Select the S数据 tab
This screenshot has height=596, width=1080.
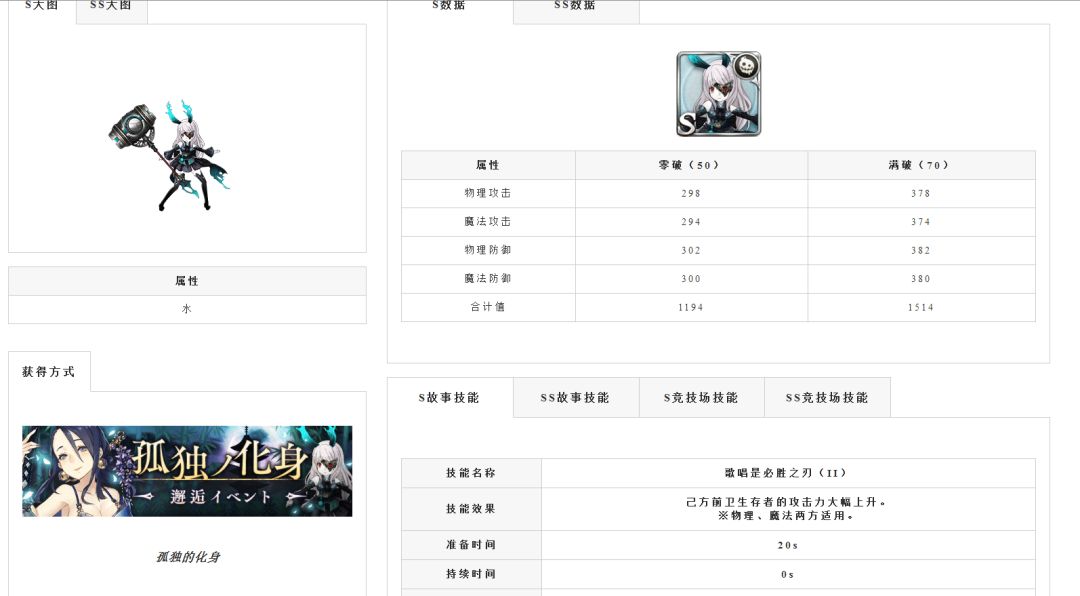[x=450, y=11]
